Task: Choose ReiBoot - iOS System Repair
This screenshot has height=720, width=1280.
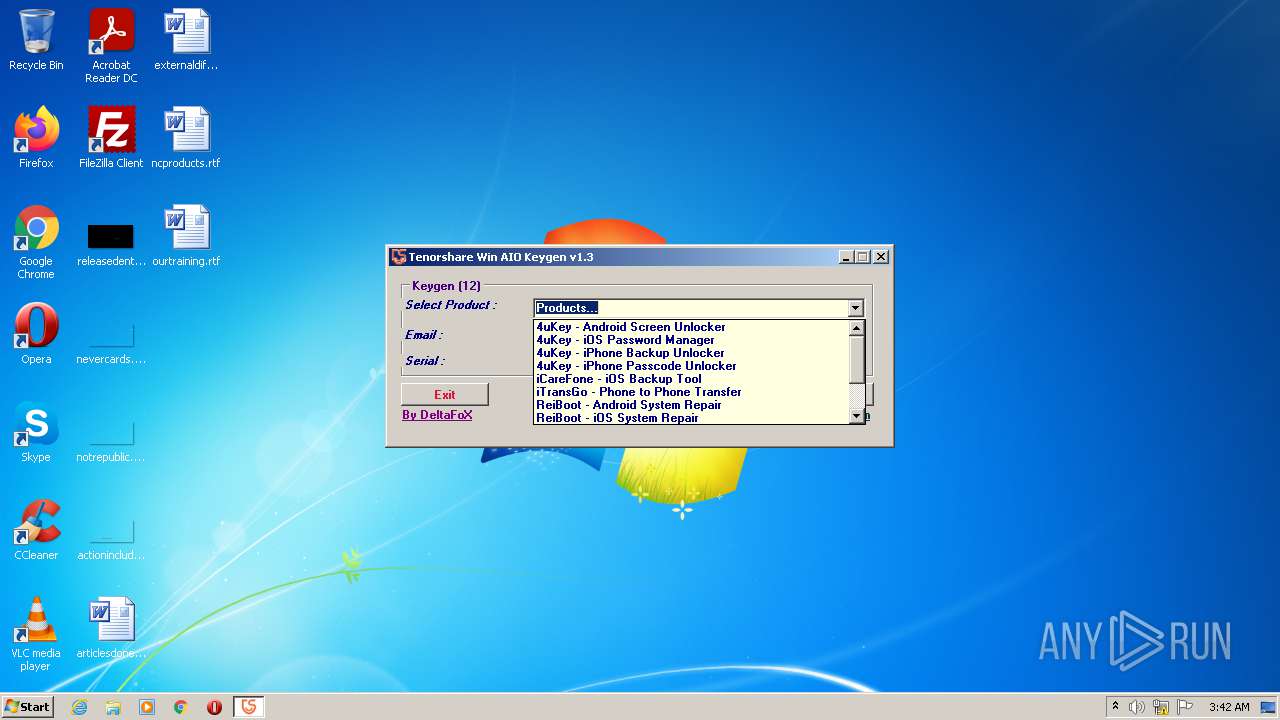Action: pyautogui.click(x=692, y=418)
